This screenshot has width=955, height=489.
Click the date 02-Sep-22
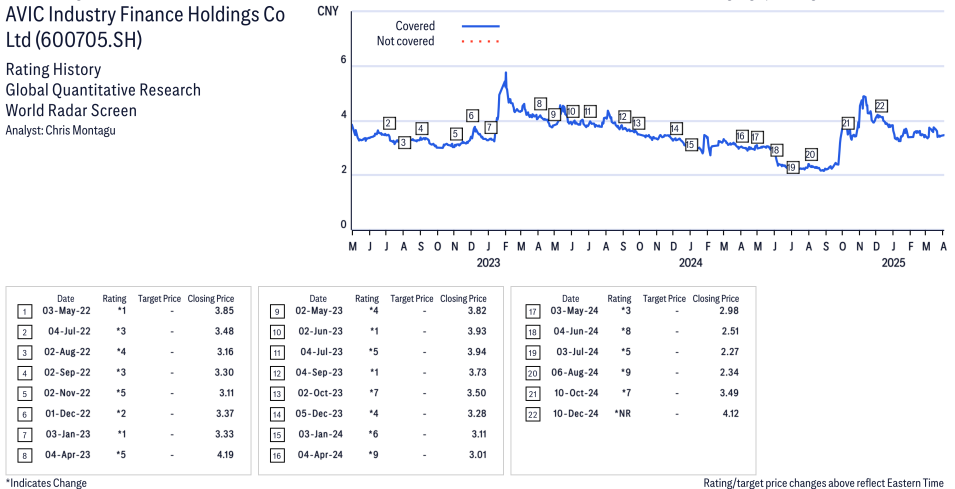coord(68,372)
